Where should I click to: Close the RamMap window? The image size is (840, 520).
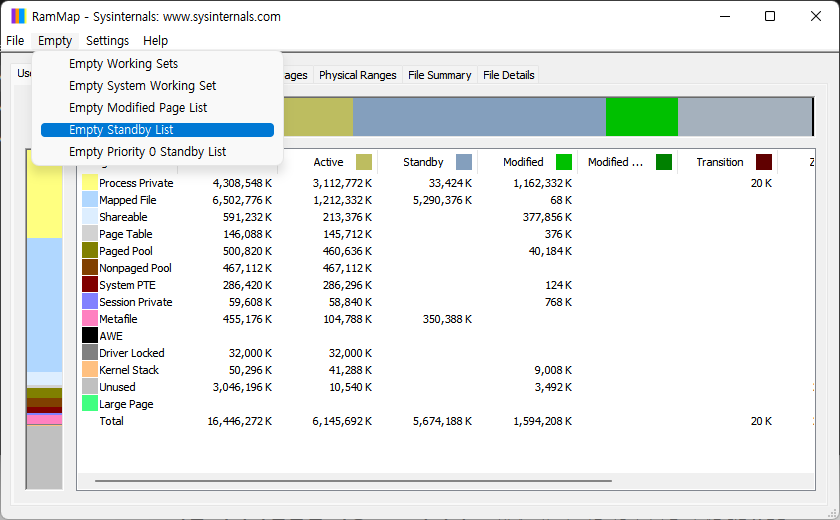coord(816,16)
